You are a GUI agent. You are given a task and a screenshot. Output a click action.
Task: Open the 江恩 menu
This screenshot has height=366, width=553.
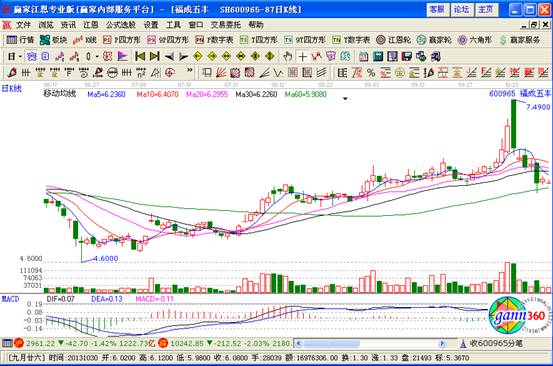point(91,25)
